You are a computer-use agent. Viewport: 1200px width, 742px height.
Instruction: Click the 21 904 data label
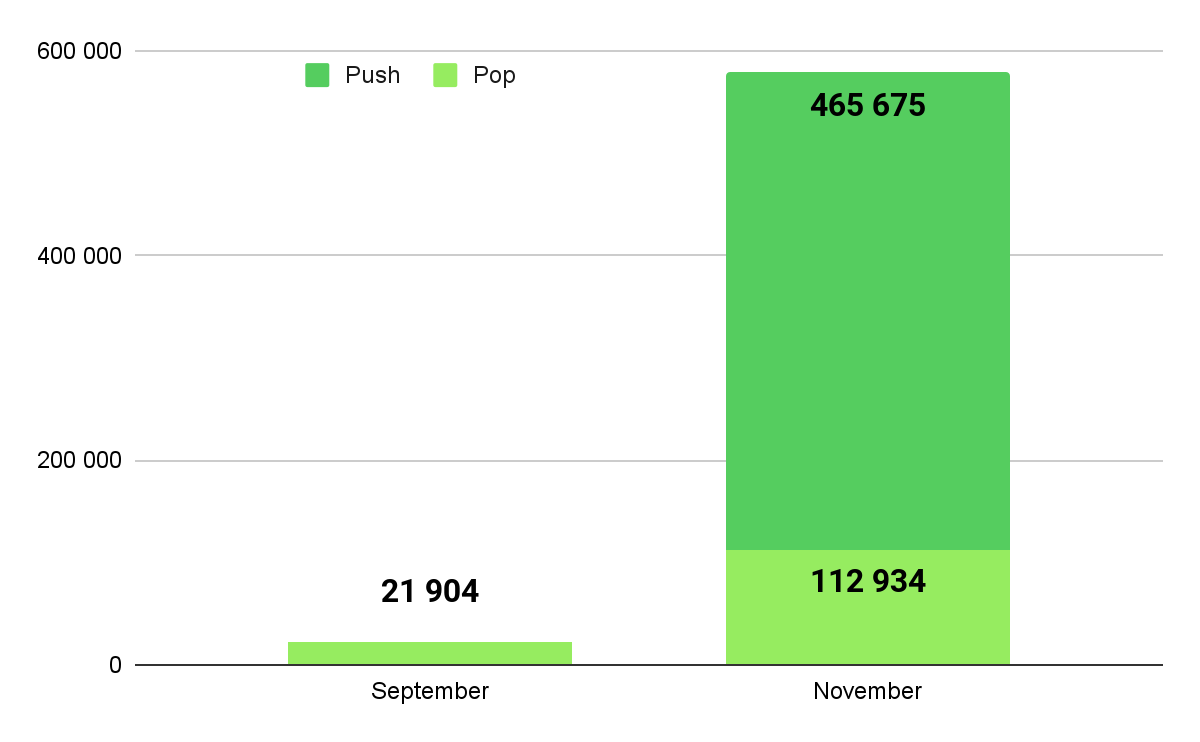pos(430,592)
